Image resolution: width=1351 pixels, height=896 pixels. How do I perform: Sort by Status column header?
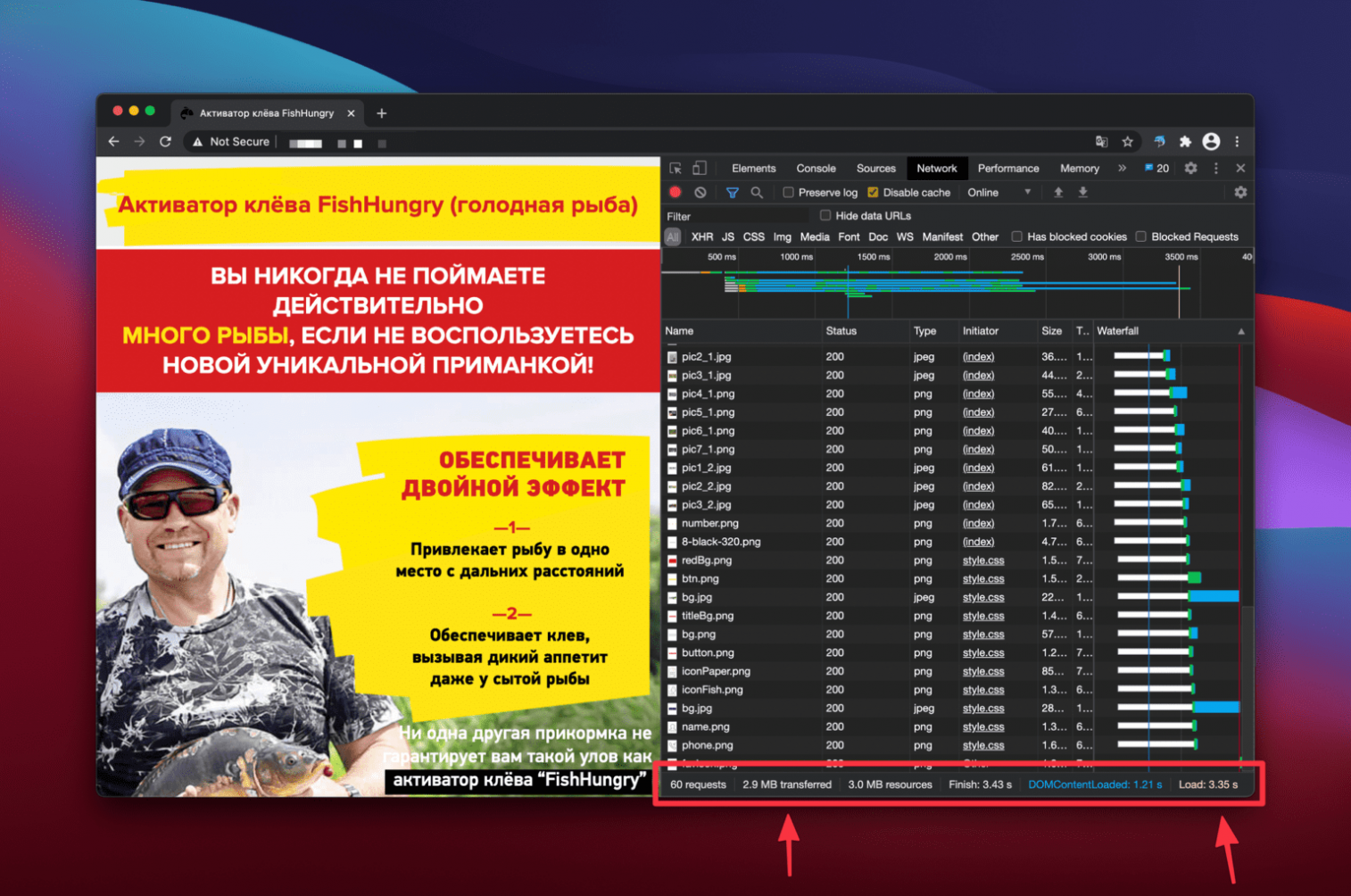pos(865,331)
